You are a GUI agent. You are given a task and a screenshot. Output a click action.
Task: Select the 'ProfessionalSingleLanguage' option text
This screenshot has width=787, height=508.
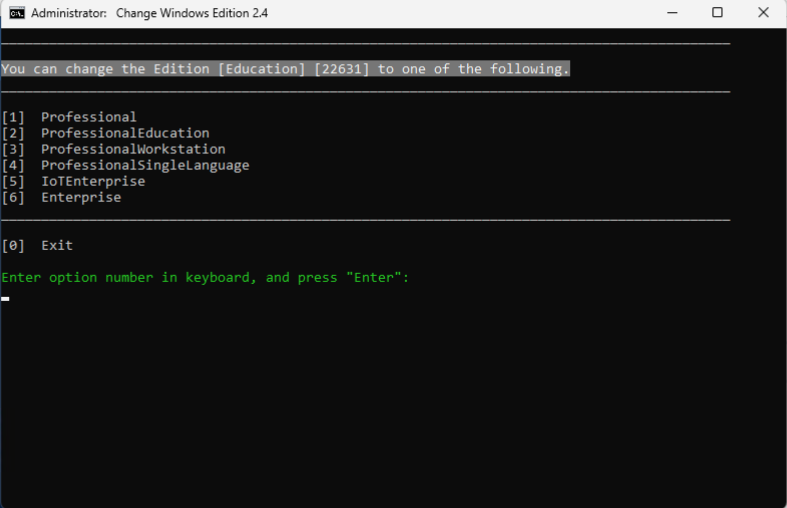(x=145, y=165)
